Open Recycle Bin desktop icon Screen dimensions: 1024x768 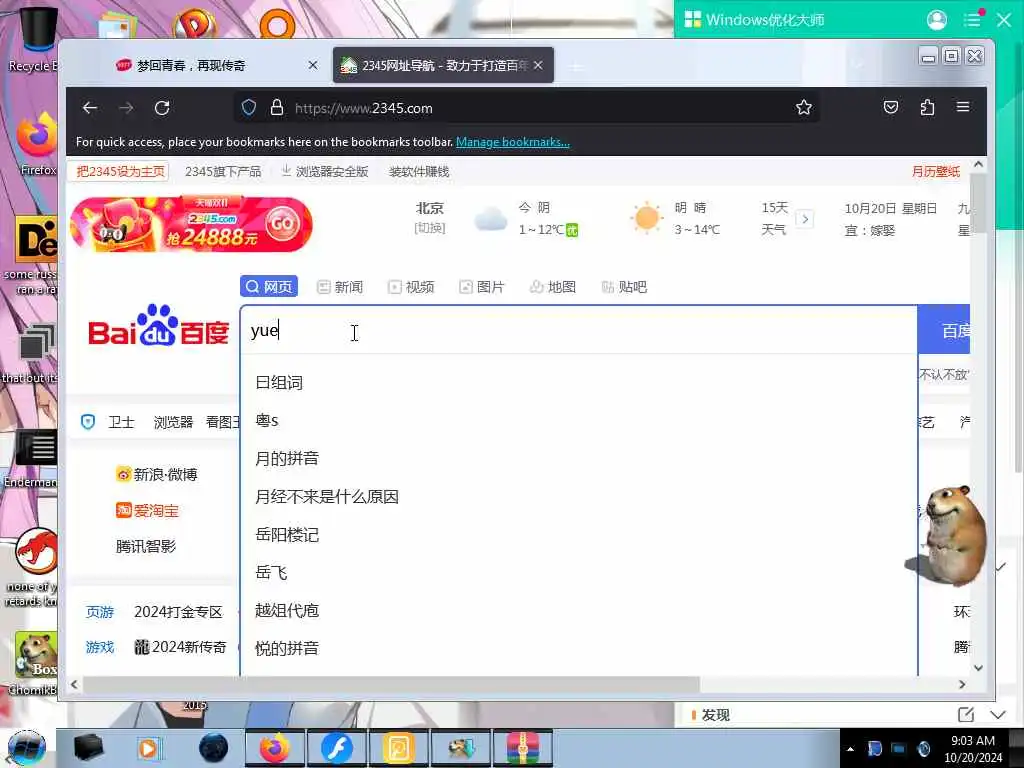point(36,39)
